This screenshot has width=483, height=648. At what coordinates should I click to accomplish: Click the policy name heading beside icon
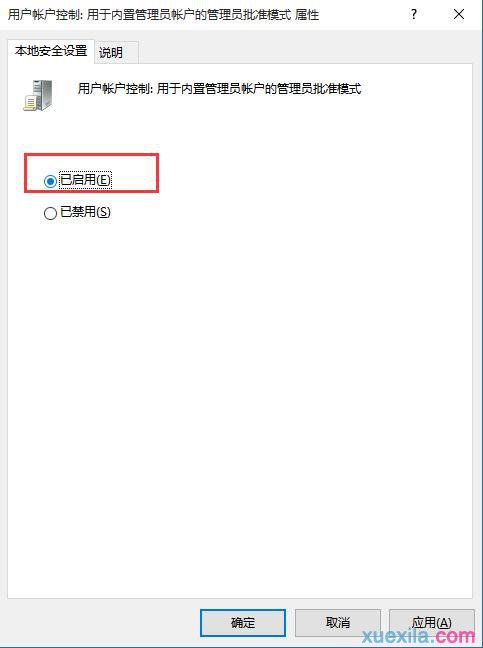pos(219,88)
